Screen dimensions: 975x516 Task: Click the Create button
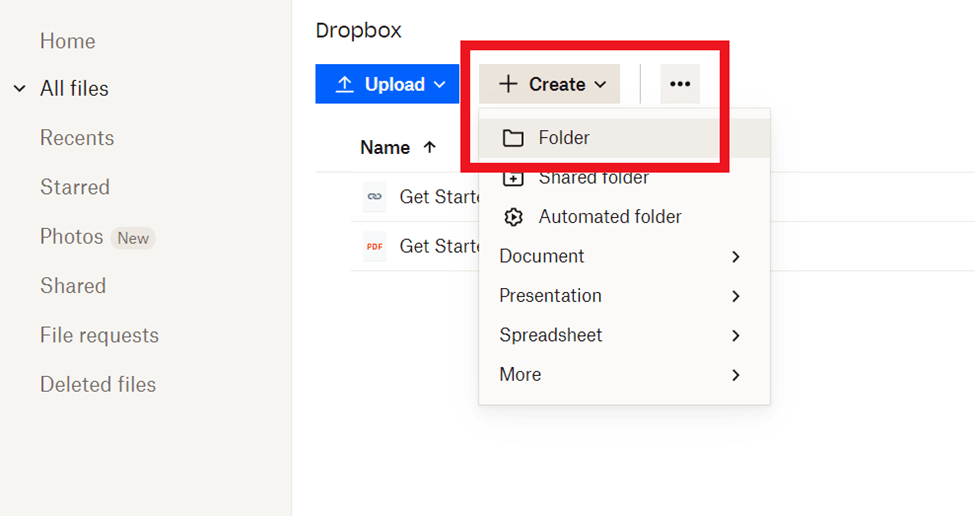coord(549,84)
